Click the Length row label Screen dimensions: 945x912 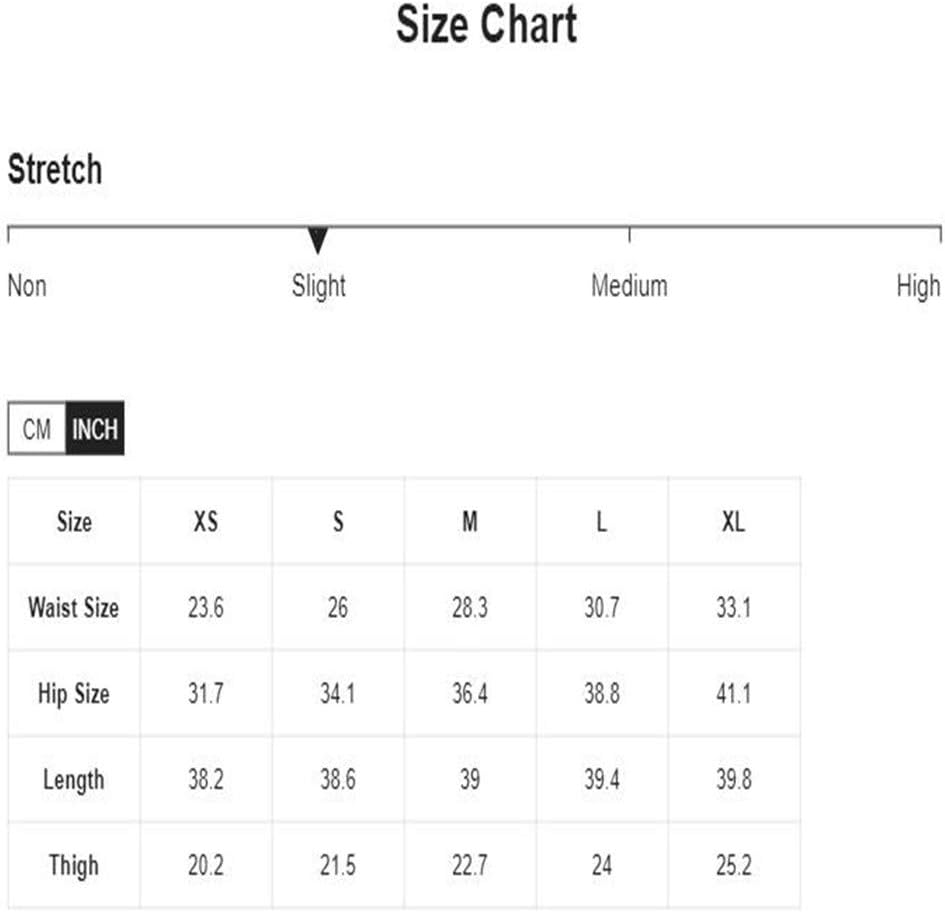74,779
